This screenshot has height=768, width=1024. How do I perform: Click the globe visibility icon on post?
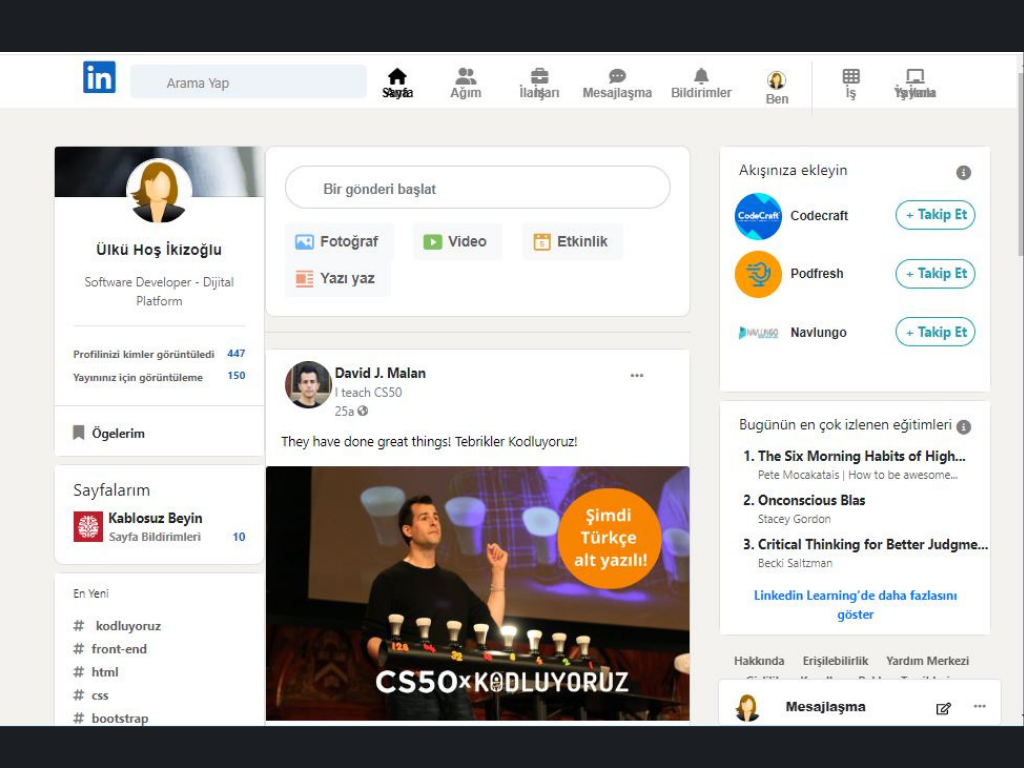point(362,411)
